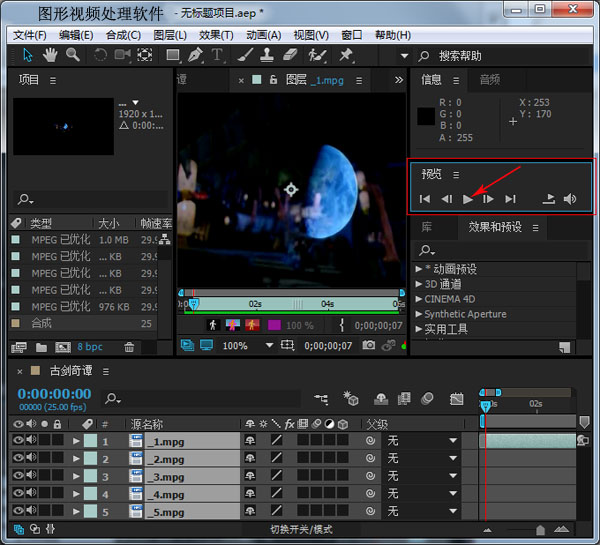This screenshot has width=600, height=545.
Task: Switch to the 库 tab
Action: [427, 227]
